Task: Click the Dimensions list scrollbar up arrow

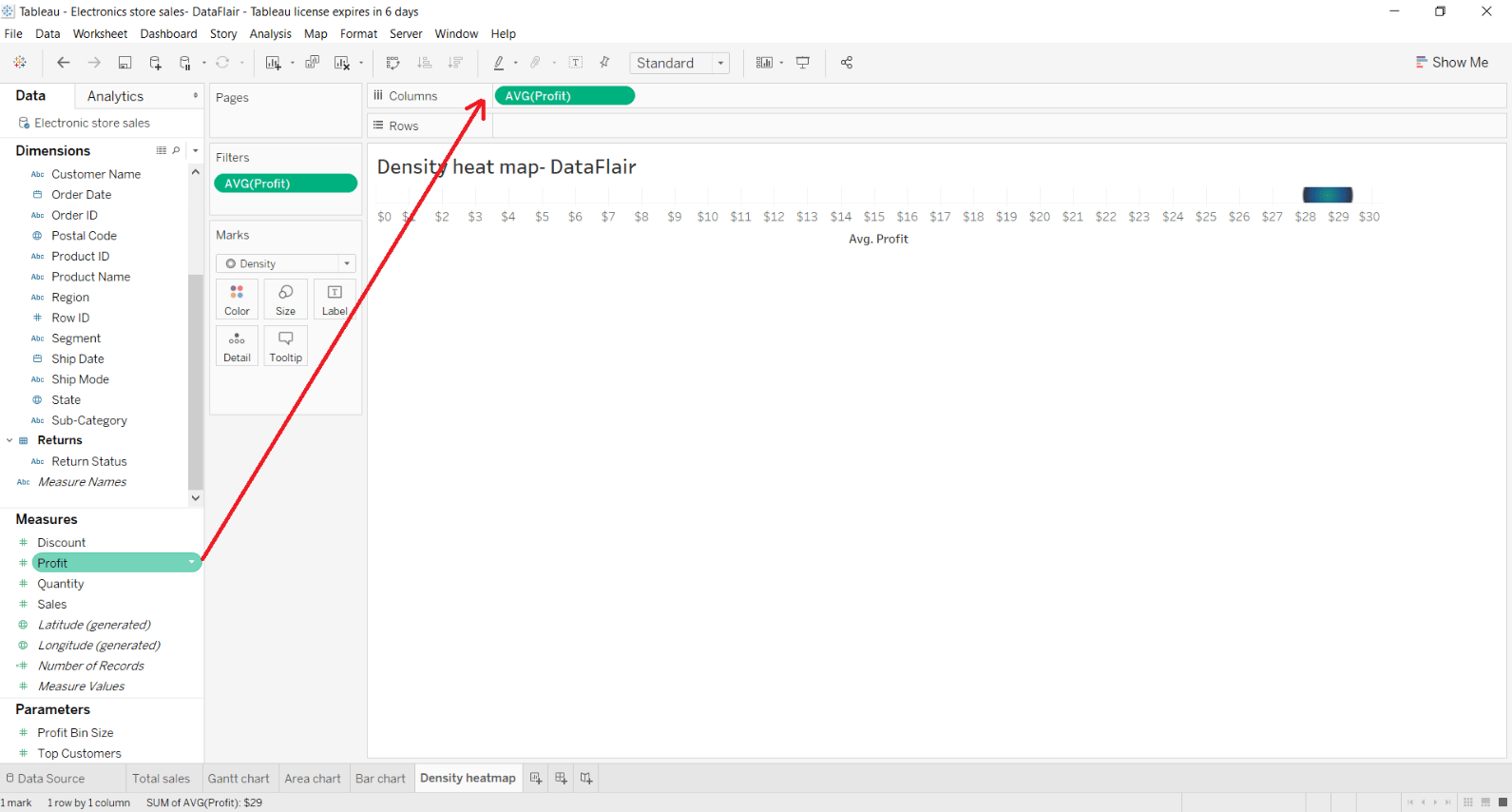Action: pyautogui.click(x=196, y=172)
